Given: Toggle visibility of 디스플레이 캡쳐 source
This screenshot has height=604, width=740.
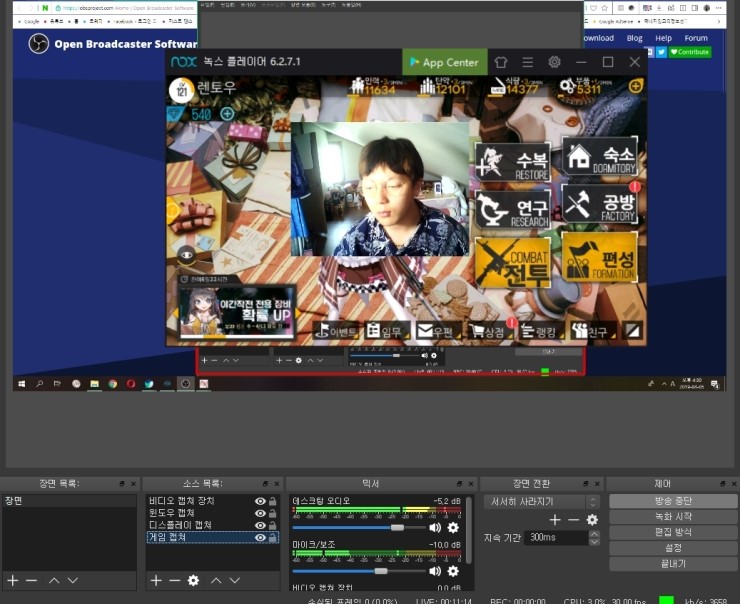Looking at the screenshot, I should pos(260,526).
